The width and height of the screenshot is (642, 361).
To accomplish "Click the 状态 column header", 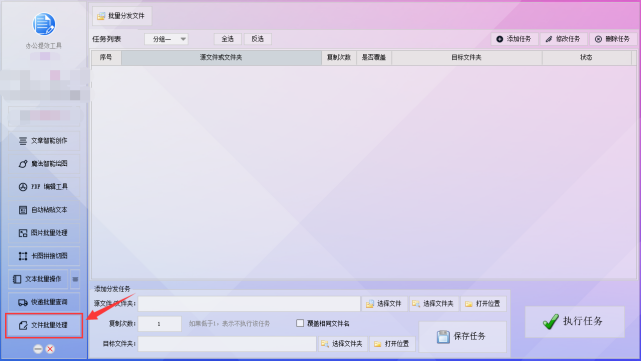I will [x=586, y=58].
